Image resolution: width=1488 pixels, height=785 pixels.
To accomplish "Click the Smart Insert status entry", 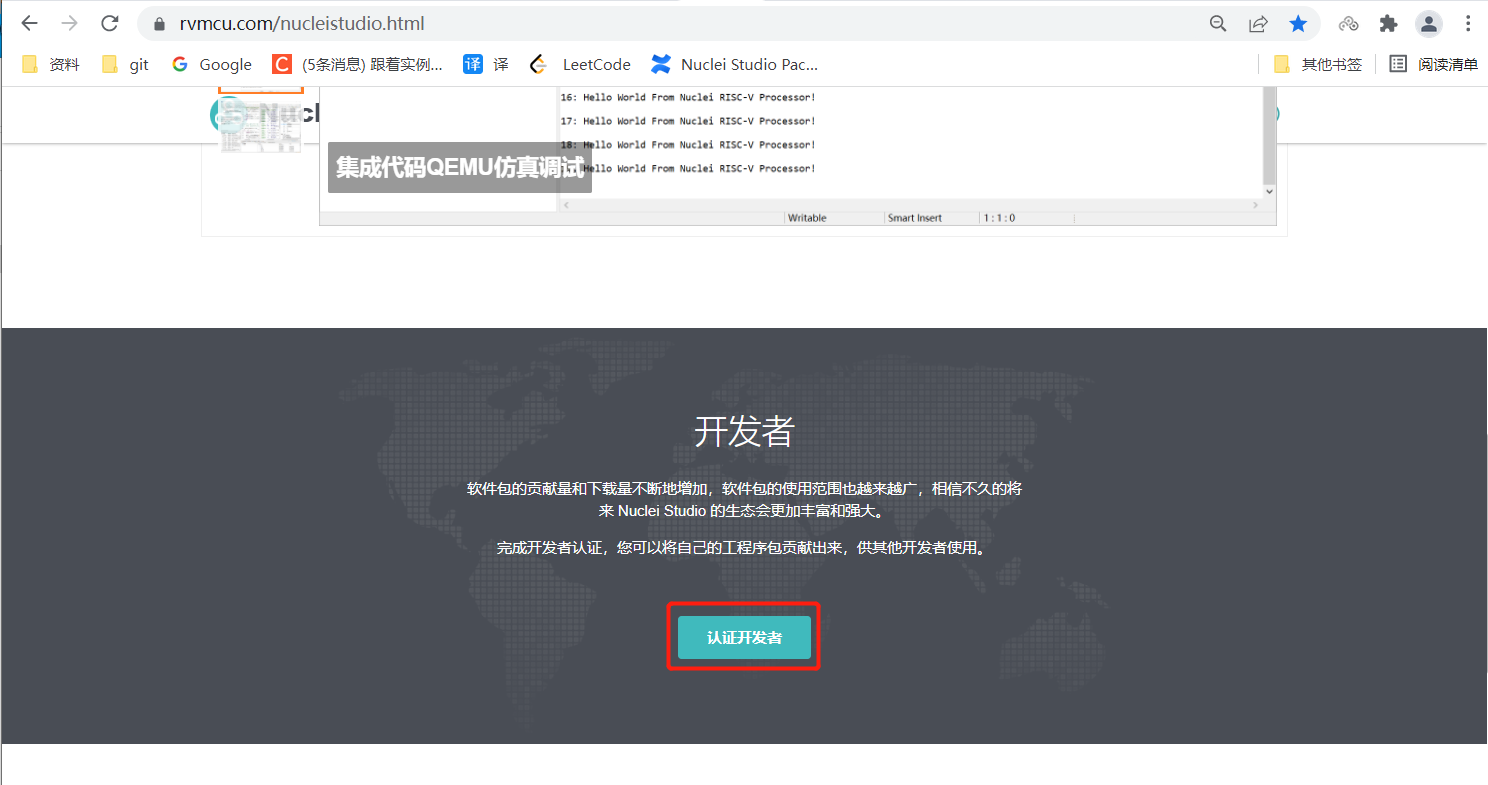I will 915,218.
